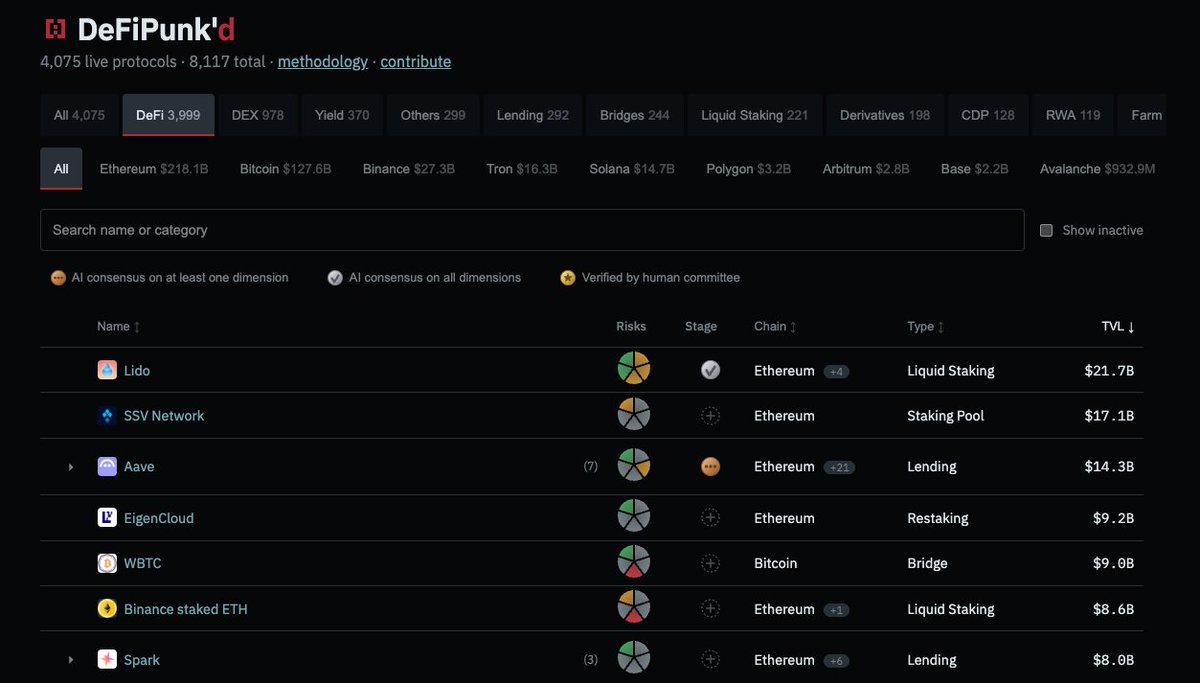Open the RWA 119 tab
Screen dimensions: 1200x683
coord(1073,115)
